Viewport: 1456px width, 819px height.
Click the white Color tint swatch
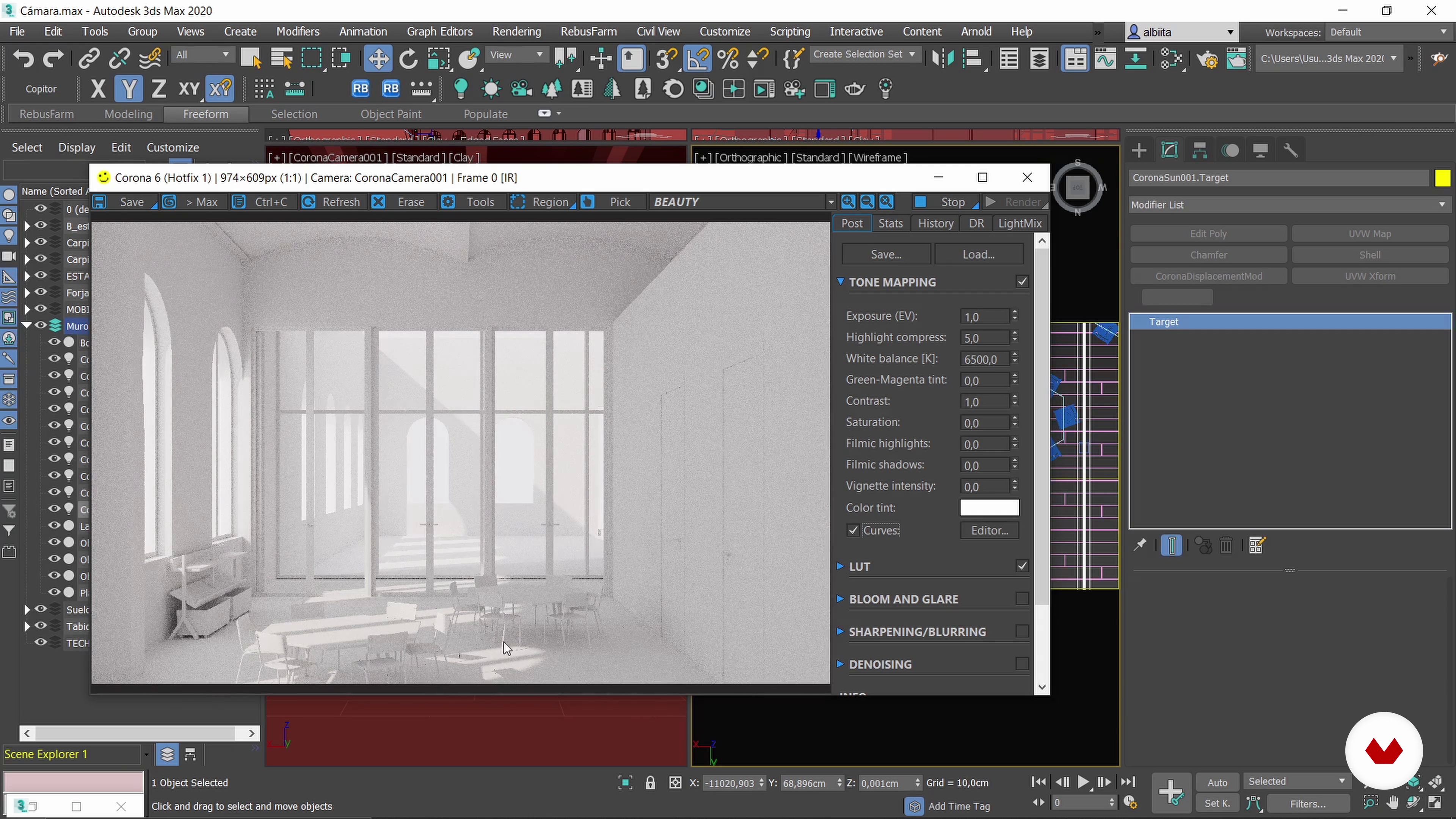tap(989, 508)
